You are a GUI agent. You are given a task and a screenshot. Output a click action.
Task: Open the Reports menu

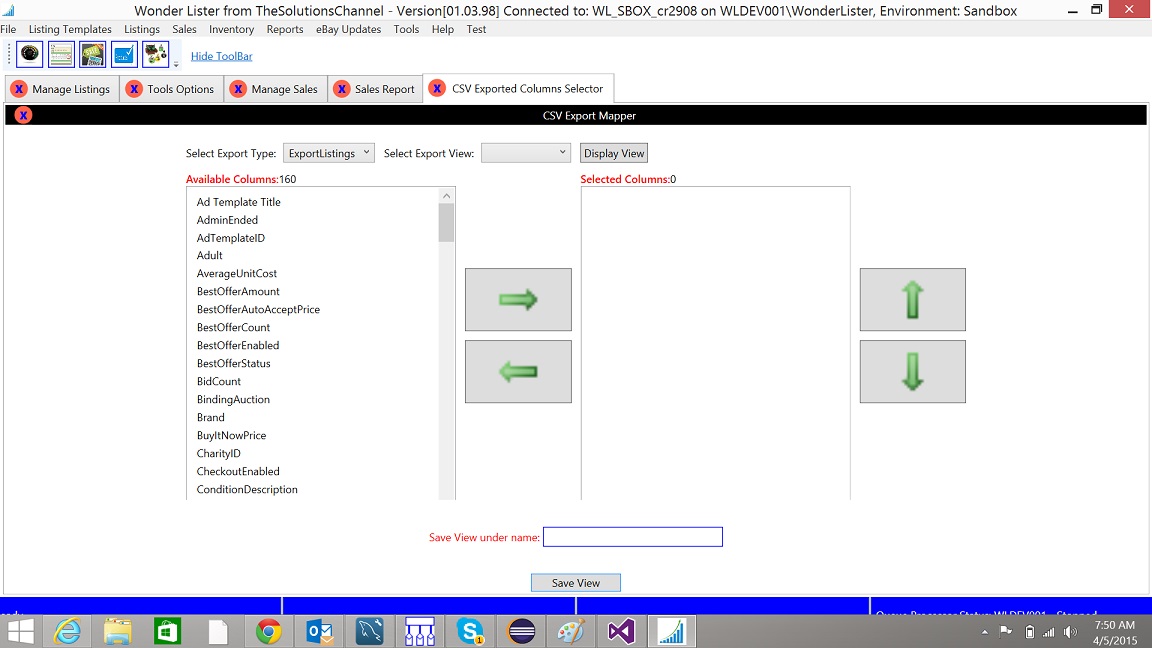(x=285, y=29)
